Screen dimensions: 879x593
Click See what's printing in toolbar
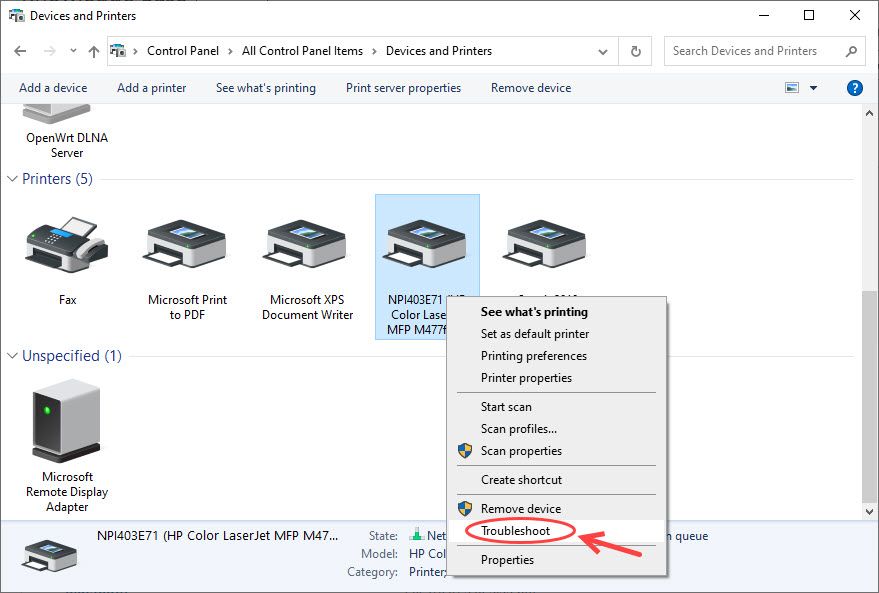(266, 88)
